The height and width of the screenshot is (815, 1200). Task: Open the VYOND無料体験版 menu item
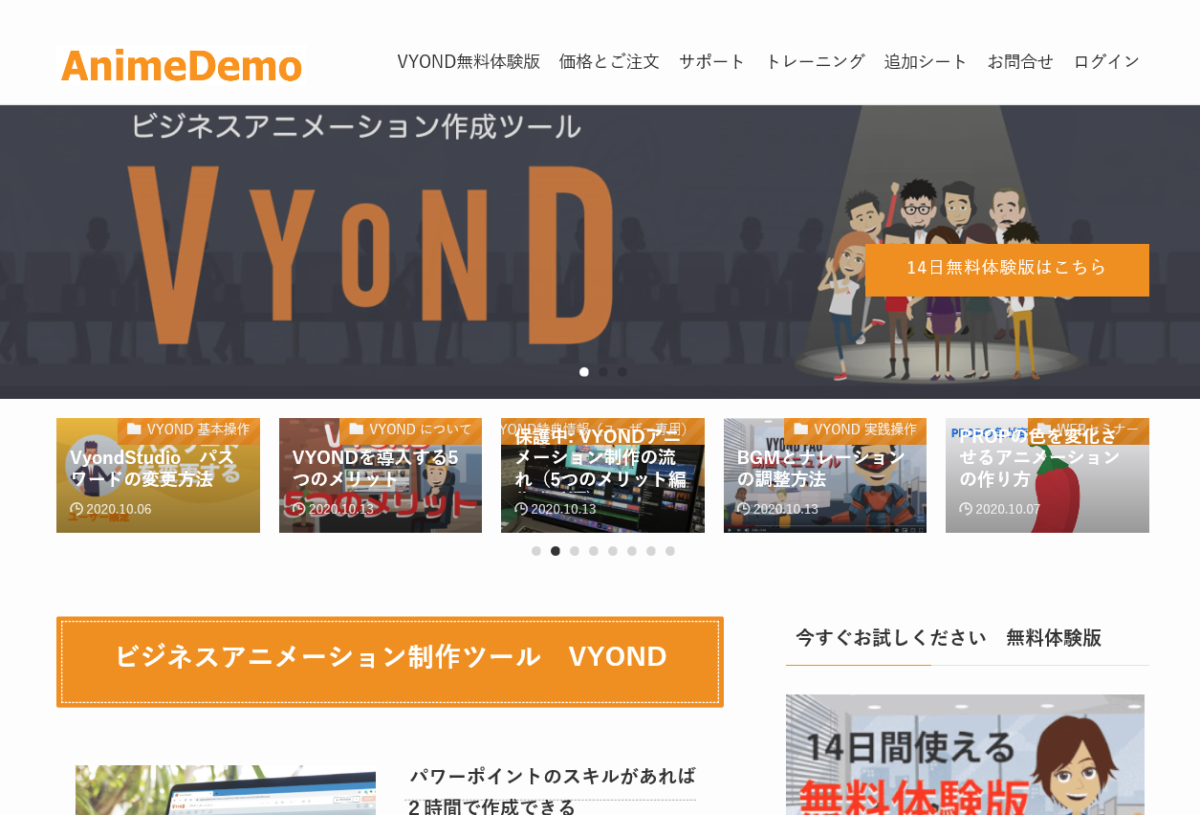pos(468,61)
